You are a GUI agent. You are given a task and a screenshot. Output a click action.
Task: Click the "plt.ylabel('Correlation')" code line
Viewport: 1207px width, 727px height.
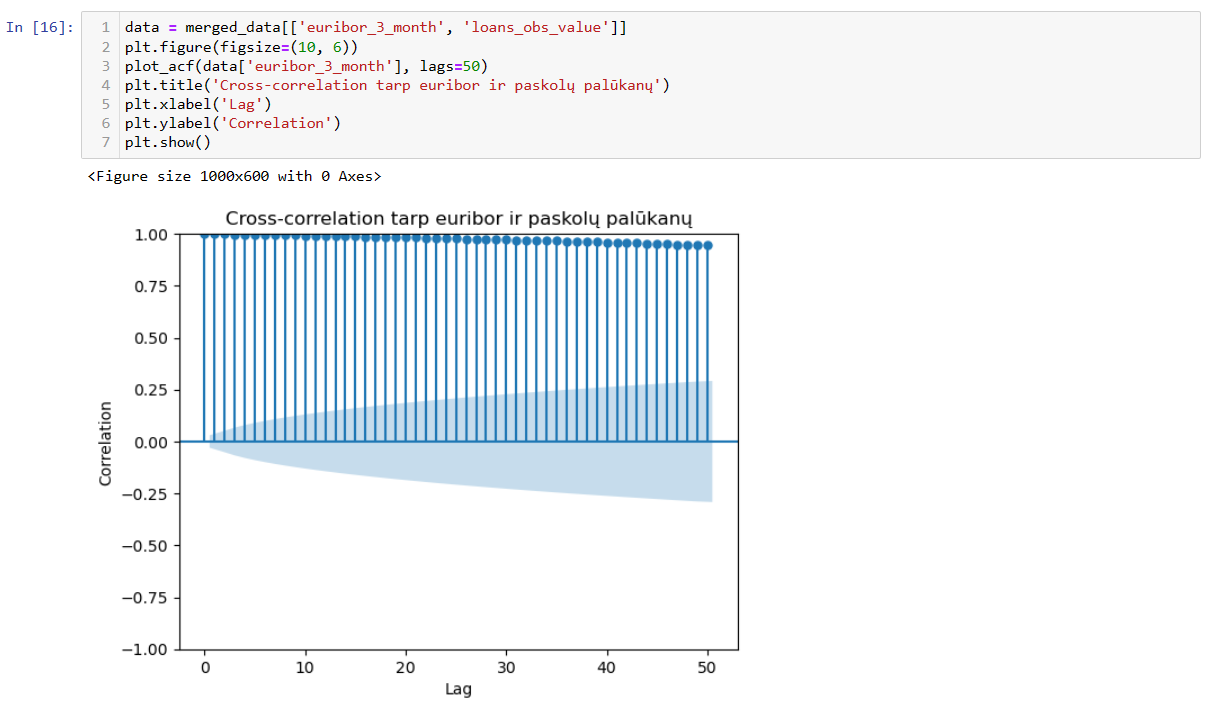pyautogui.click(x=233, y=123)
